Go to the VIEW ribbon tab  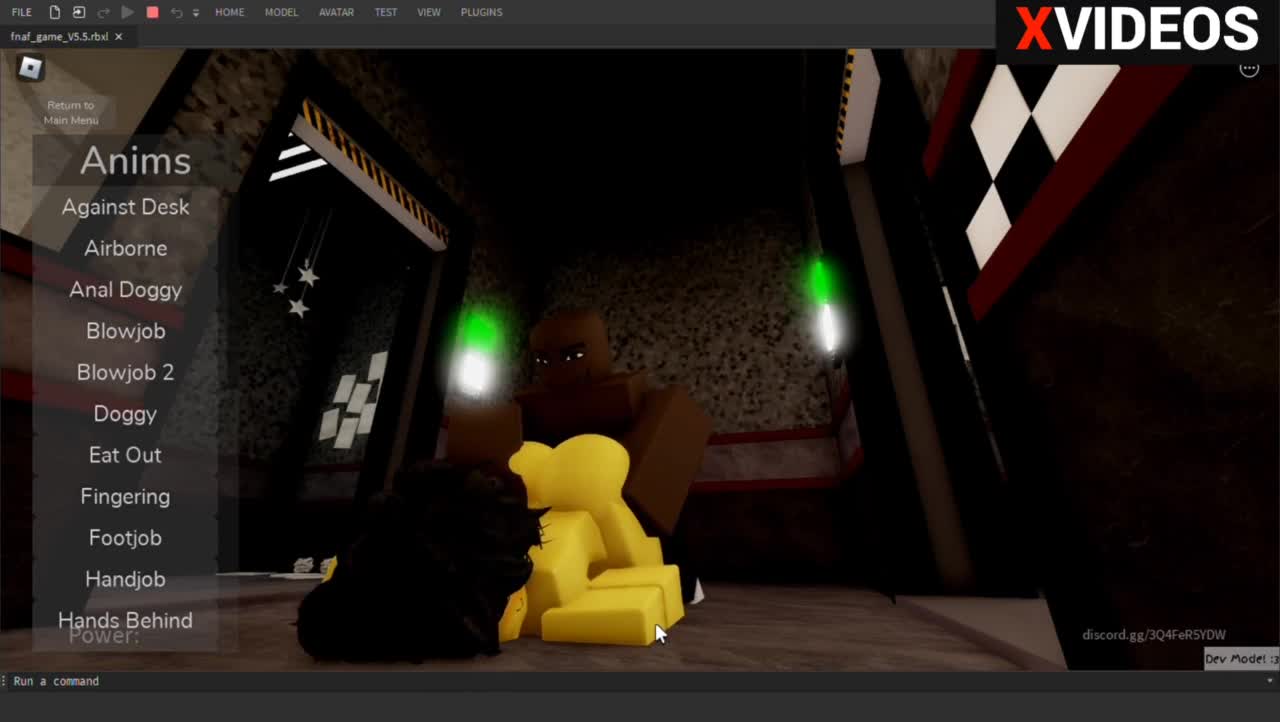point(429,12)
